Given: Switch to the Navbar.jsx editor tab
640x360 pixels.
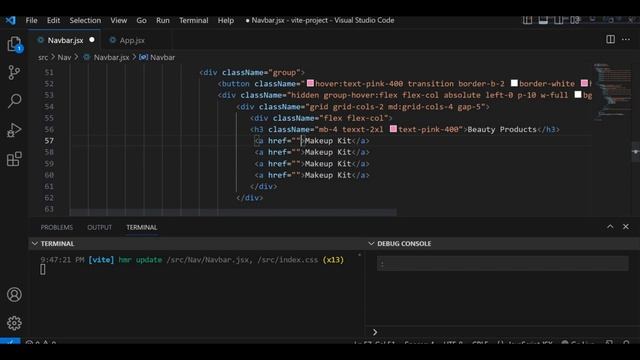Looking at the screenshot, I should pos(64,40).
